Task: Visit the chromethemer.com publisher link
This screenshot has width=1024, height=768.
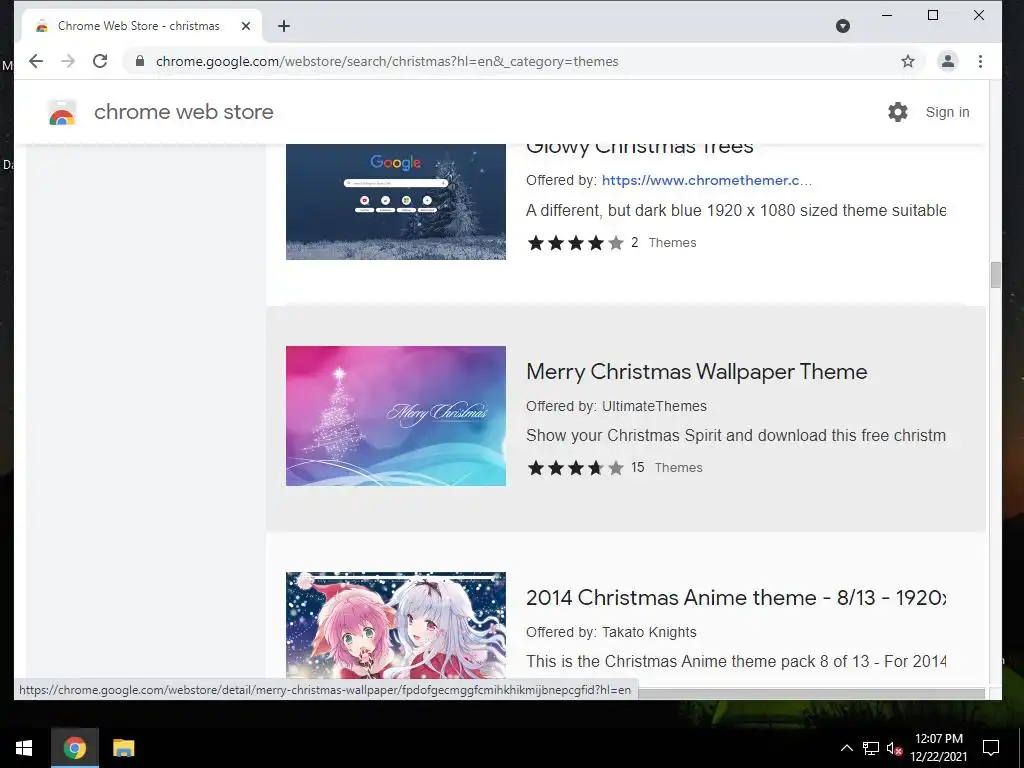Action: 707,181
